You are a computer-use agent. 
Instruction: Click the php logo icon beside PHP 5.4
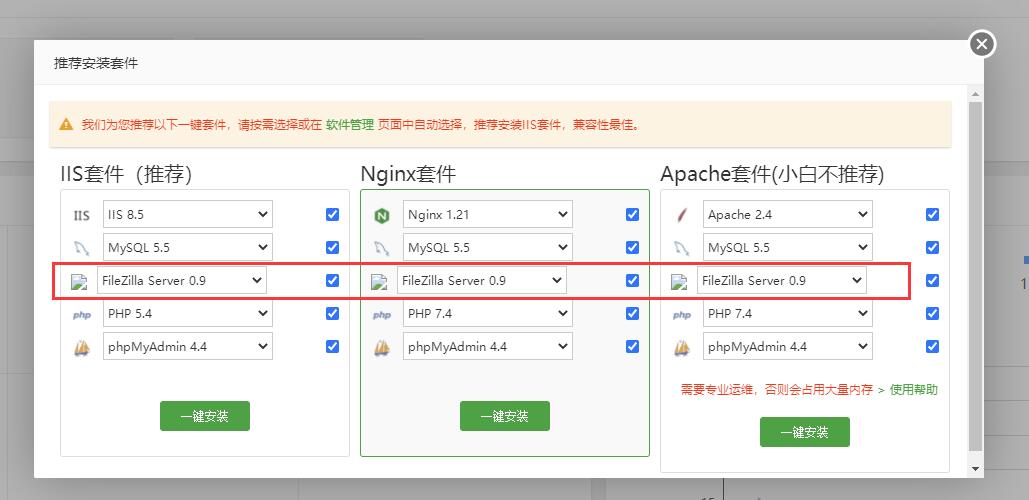point(81,315)
